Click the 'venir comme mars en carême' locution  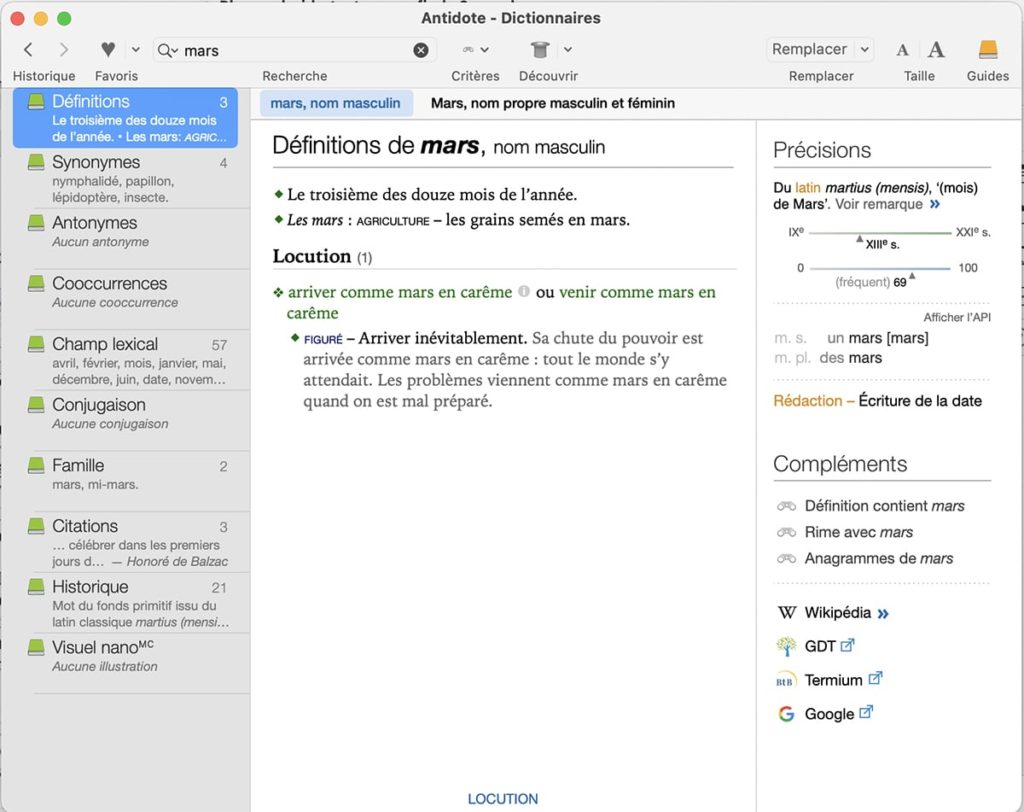637,292
